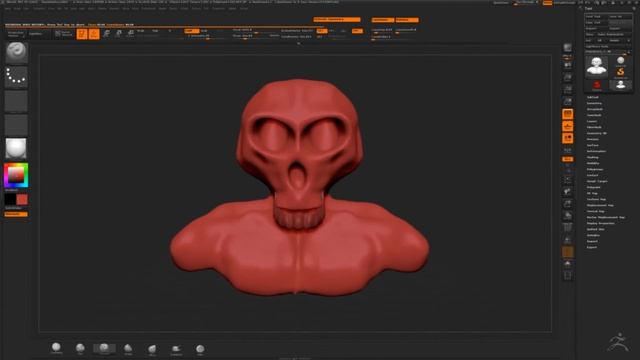The image size is (640, 360).
Task: Select the small bust tool thumbnail
Action: tap(620, 84)
